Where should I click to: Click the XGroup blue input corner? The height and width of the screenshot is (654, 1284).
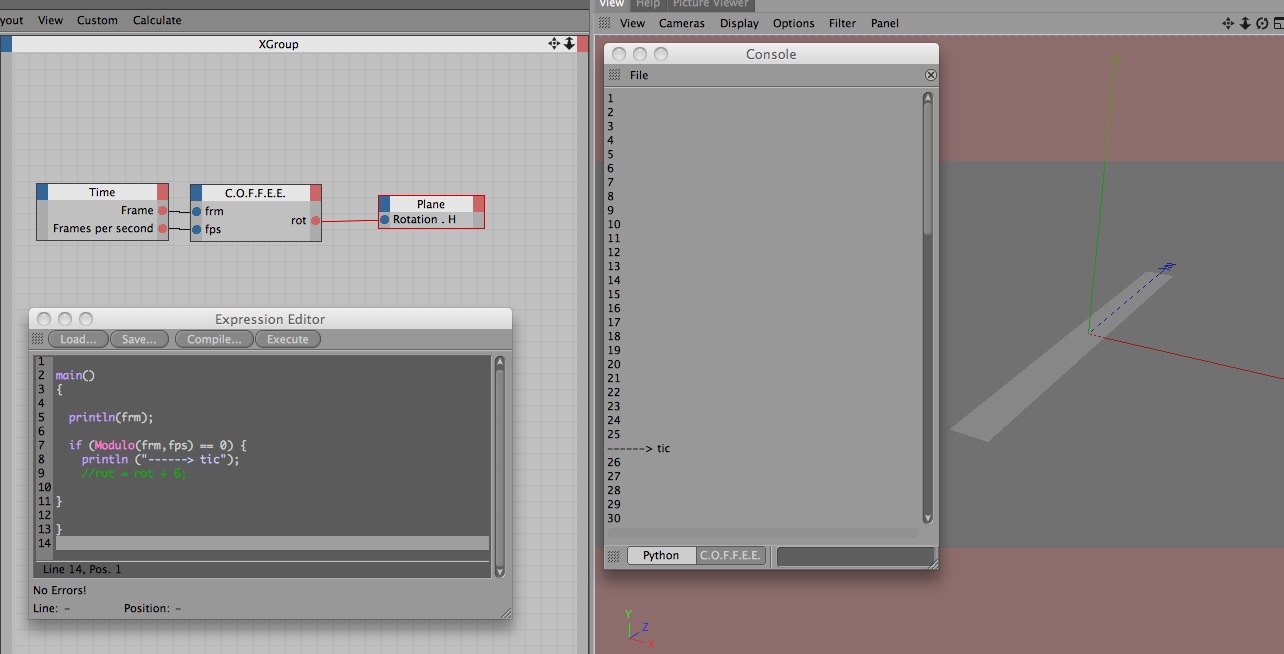click(x=5, y=44)
